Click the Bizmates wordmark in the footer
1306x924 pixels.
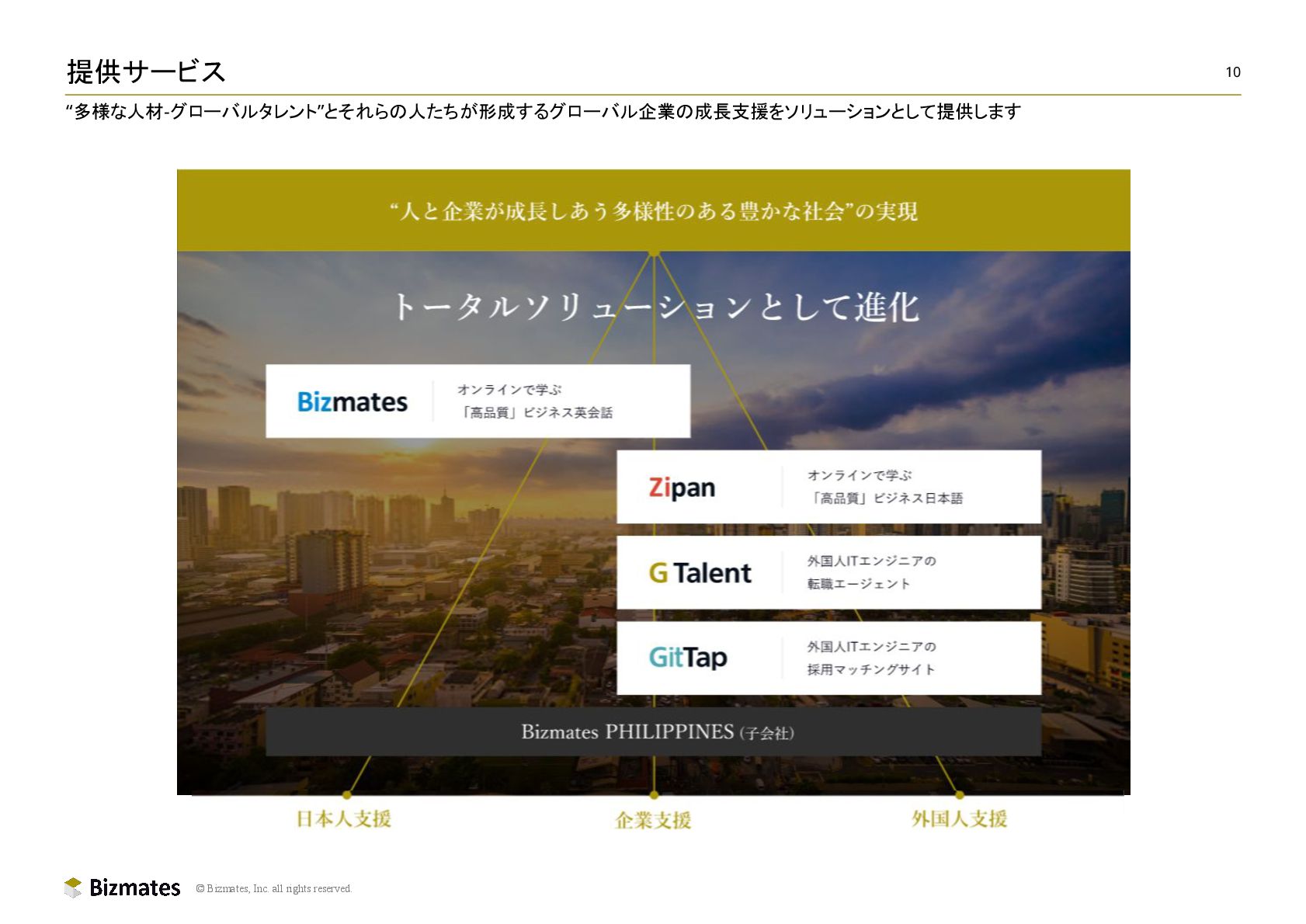click(x=134, y=888)
